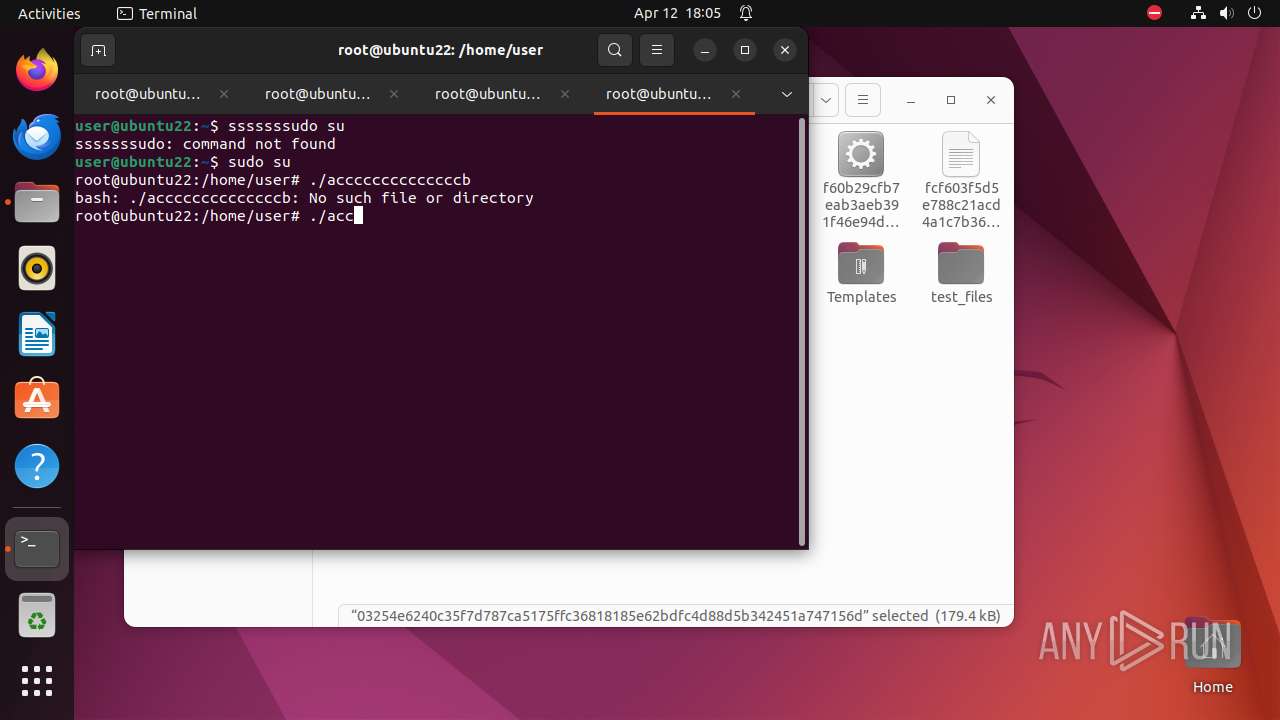Open Firefox from the dock
Image resolution: width=1280 pixels, height=720 pixels.
tap(37, 70)
